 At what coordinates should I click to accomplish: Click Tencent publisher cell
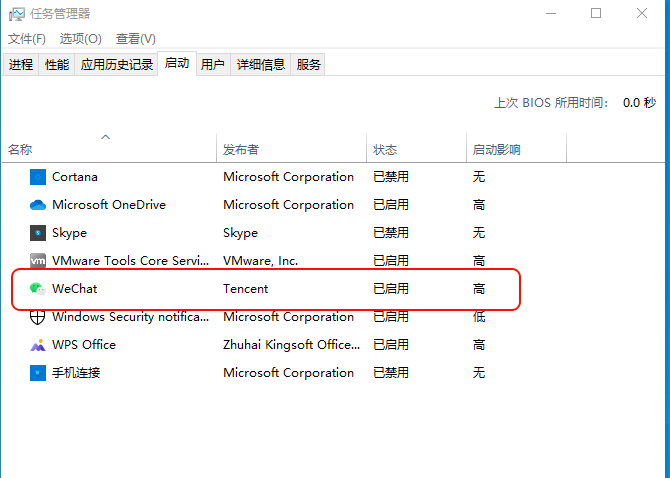pos(245,289)
